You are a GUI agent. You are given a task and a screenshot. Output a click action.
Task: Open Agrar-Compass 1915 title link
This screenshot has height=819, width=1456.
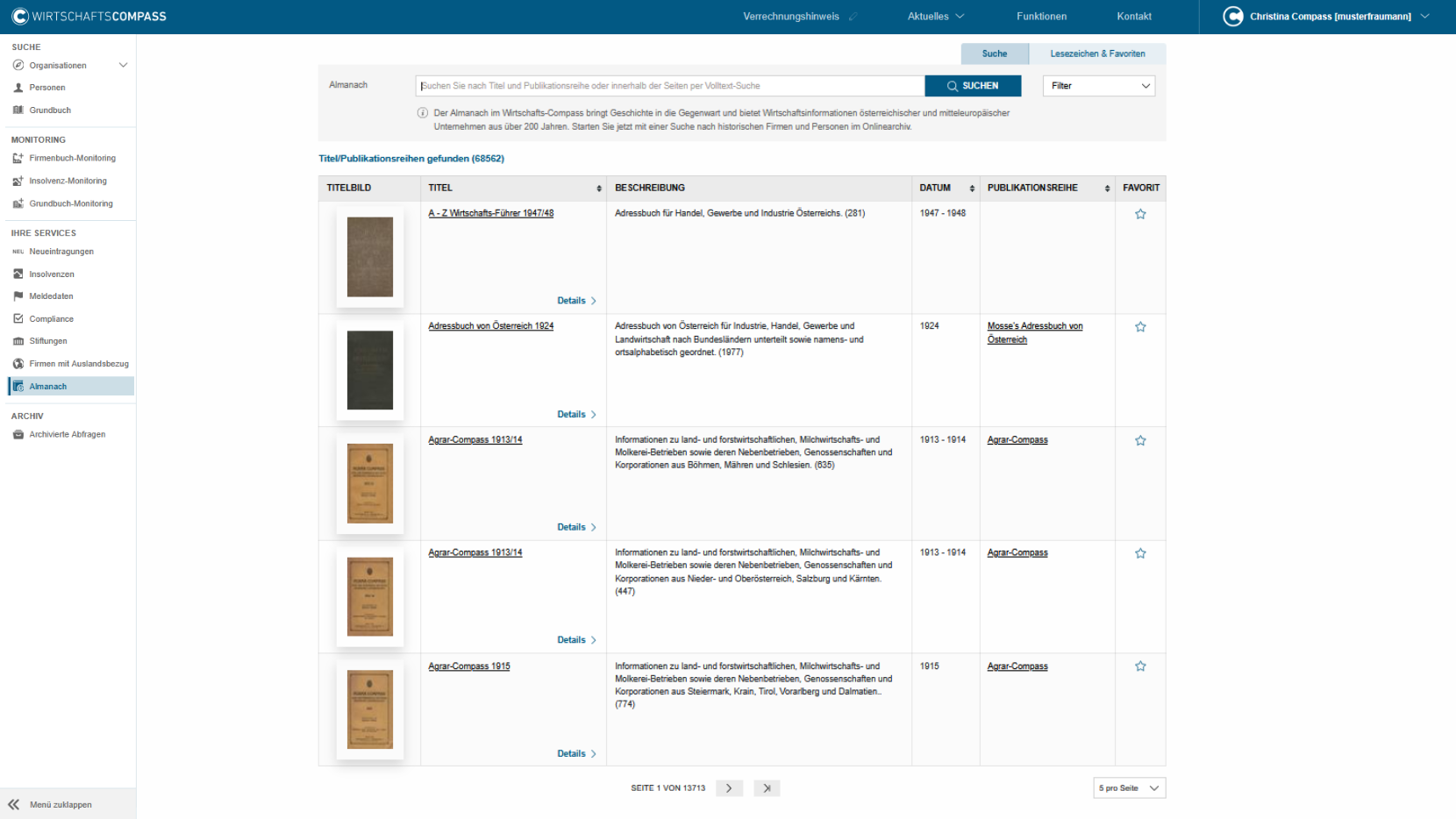[x=468, y=666]
